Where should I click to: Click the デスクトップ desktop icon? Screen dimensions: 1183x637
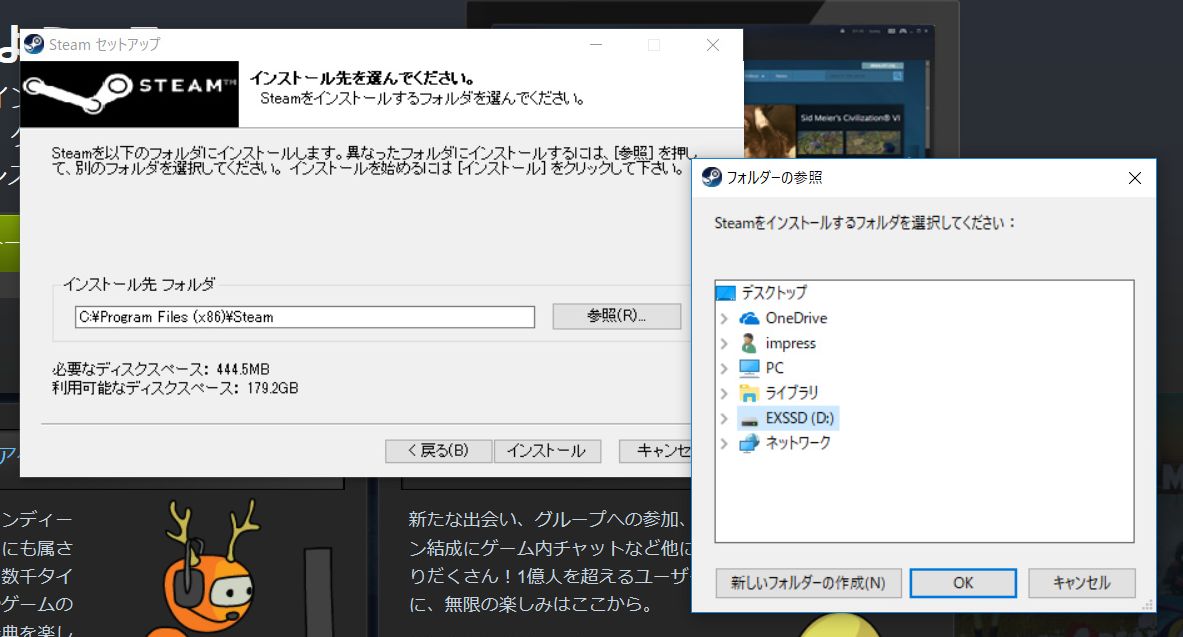point(726,292)
